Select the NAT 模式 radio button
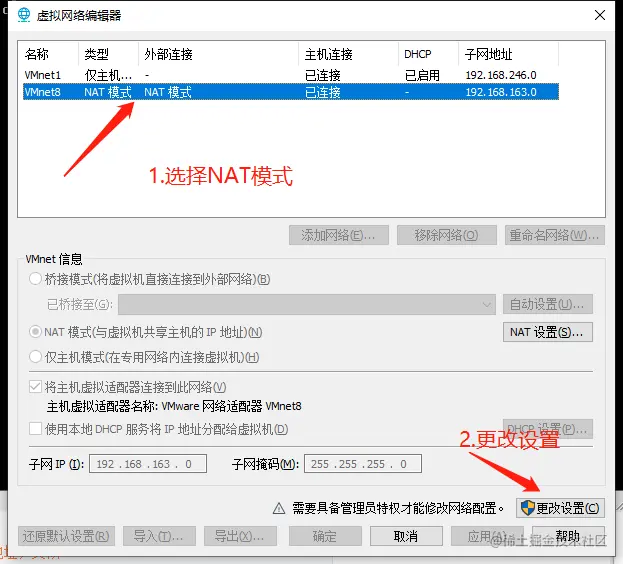 coord(35,331)
